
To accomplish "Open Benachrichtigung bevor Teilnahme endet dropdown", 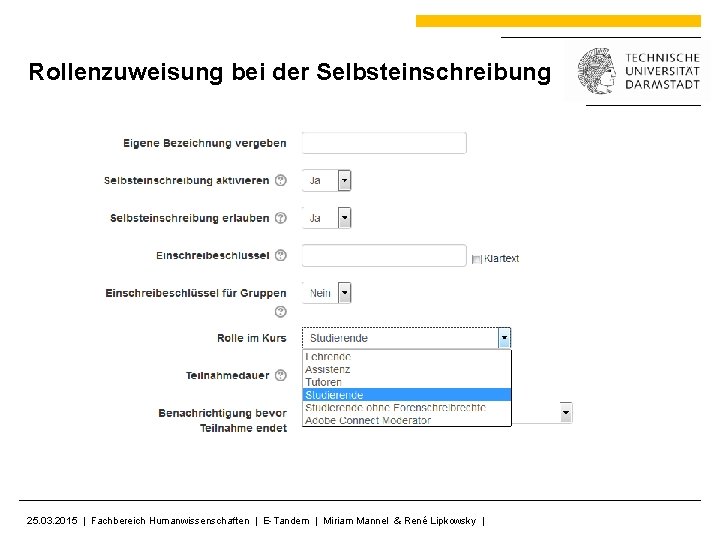I will coord(566,413).
